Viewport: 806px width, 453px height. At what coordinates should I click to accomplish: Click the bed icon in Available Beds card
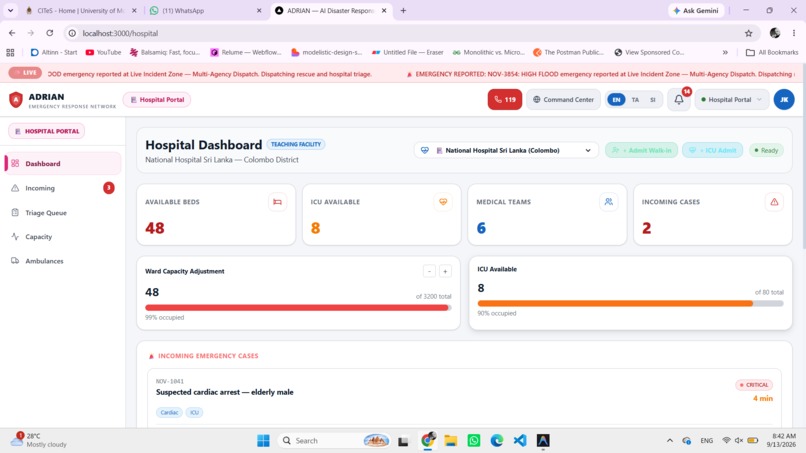point(278,202)
